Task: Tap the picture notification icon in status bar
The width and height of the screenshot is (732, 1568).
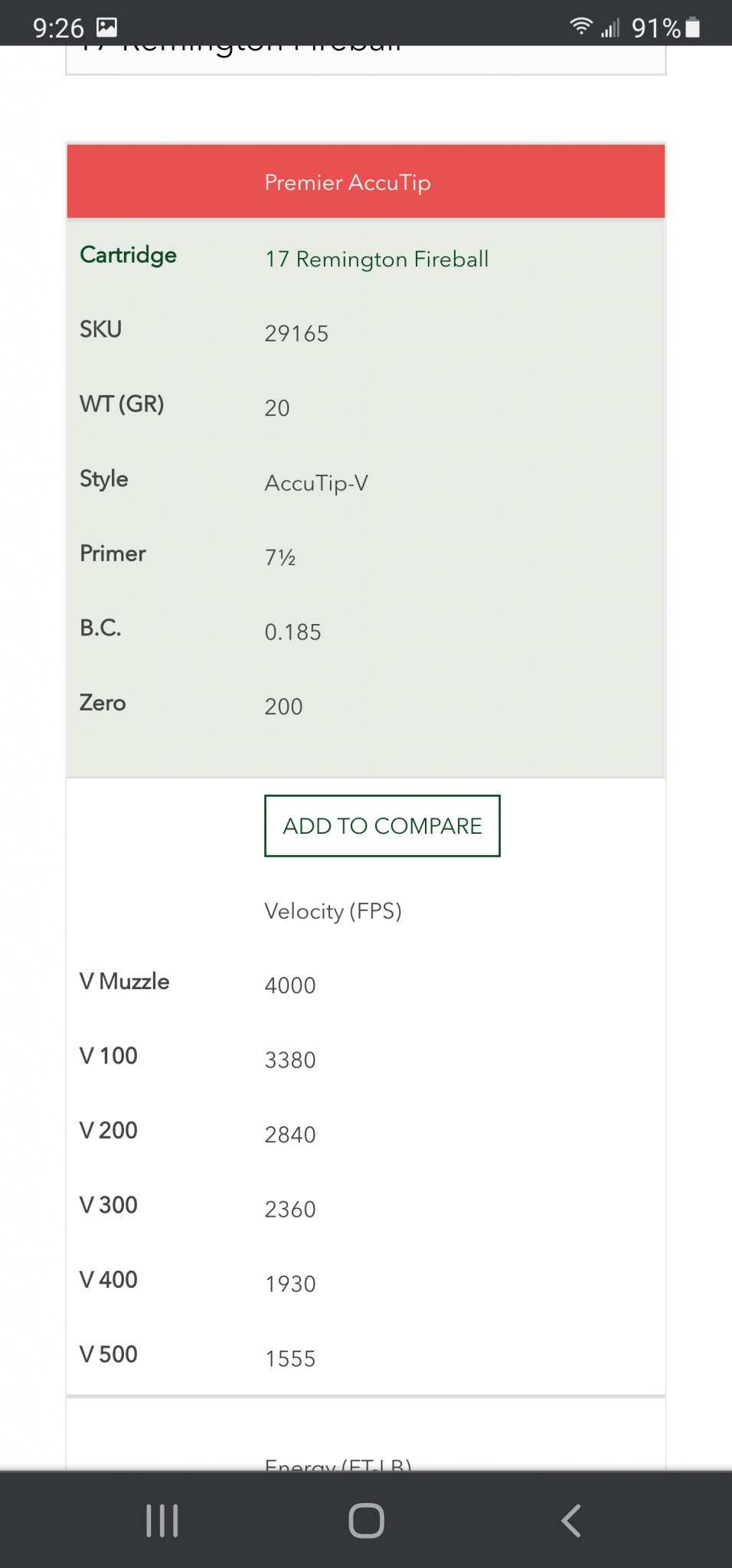Action: pos(106,28)
